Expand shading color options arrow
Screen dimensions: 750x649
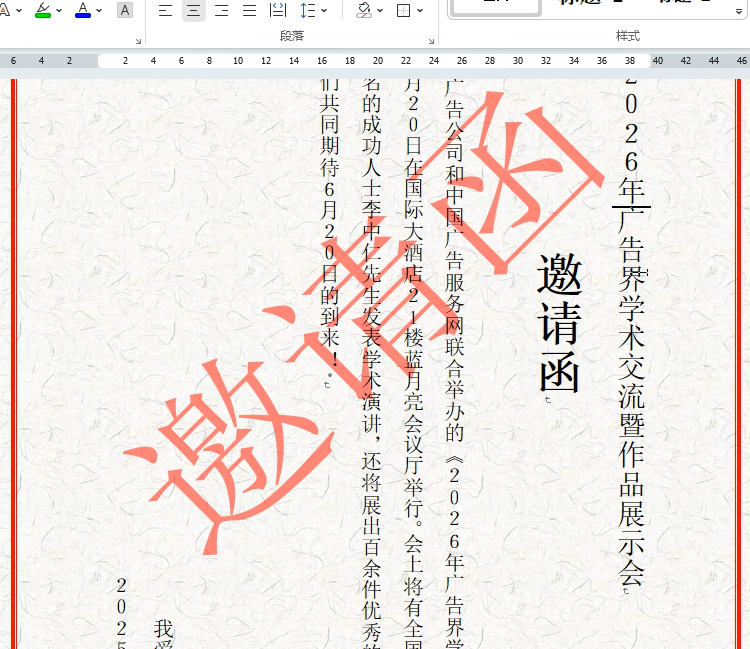(x=380, y=11)
